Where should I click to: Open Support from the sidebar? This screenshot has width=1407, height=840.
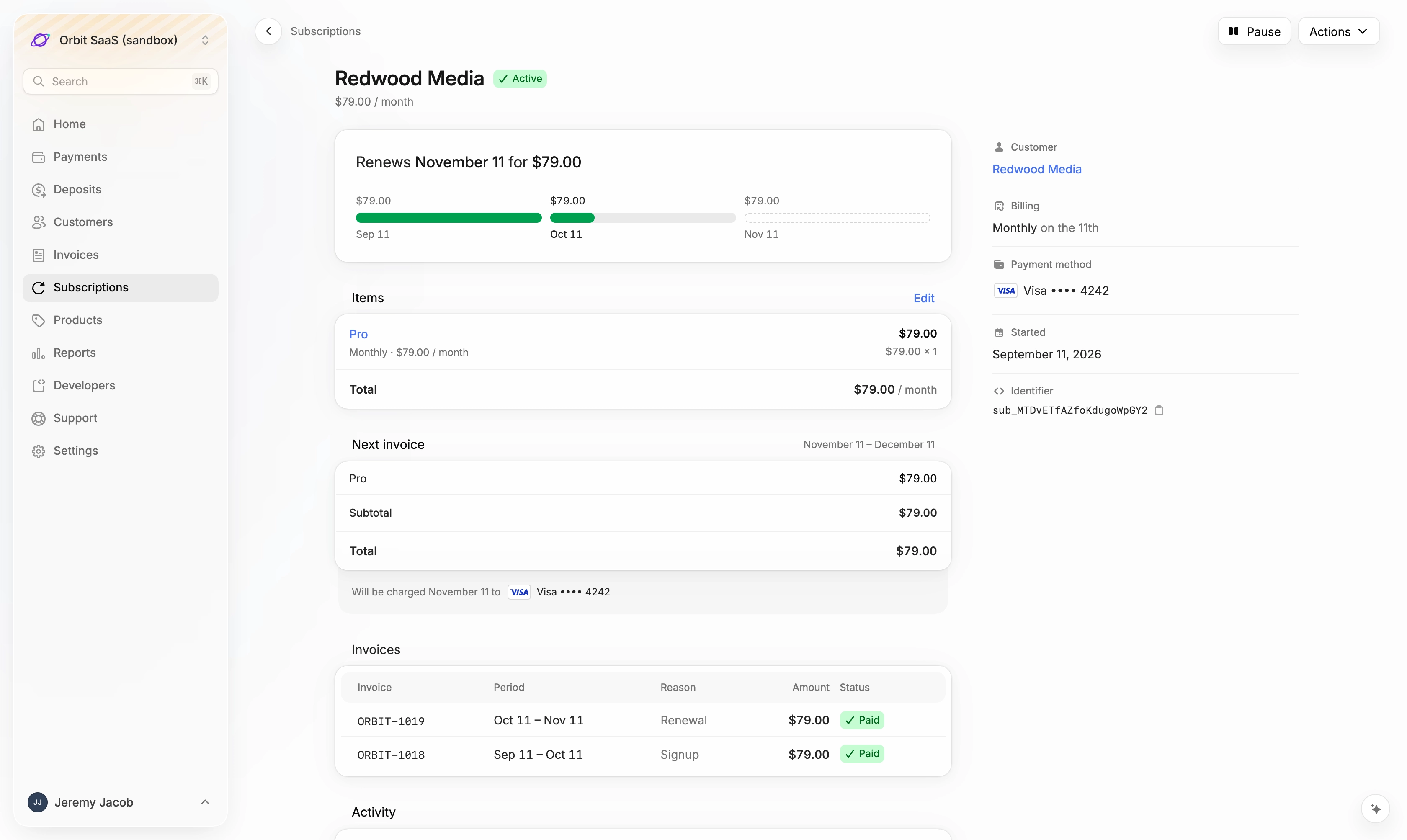(120, 418)
